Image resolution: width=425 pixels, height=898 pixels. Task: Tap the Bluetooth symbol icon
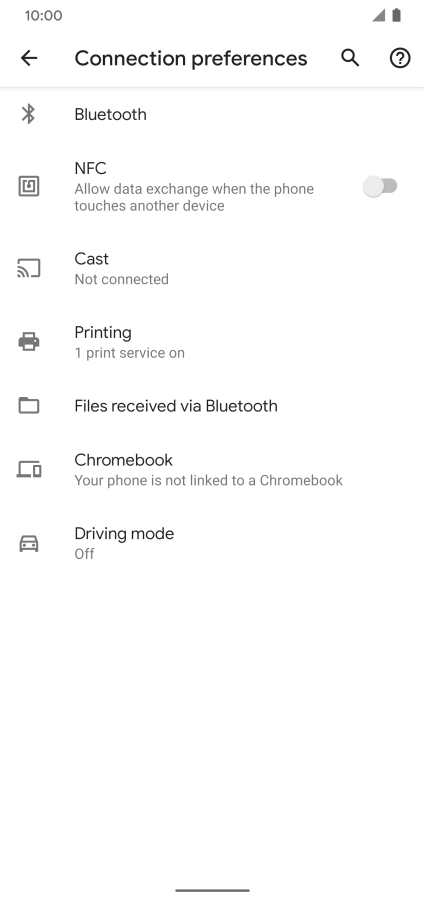pos(29,114)
